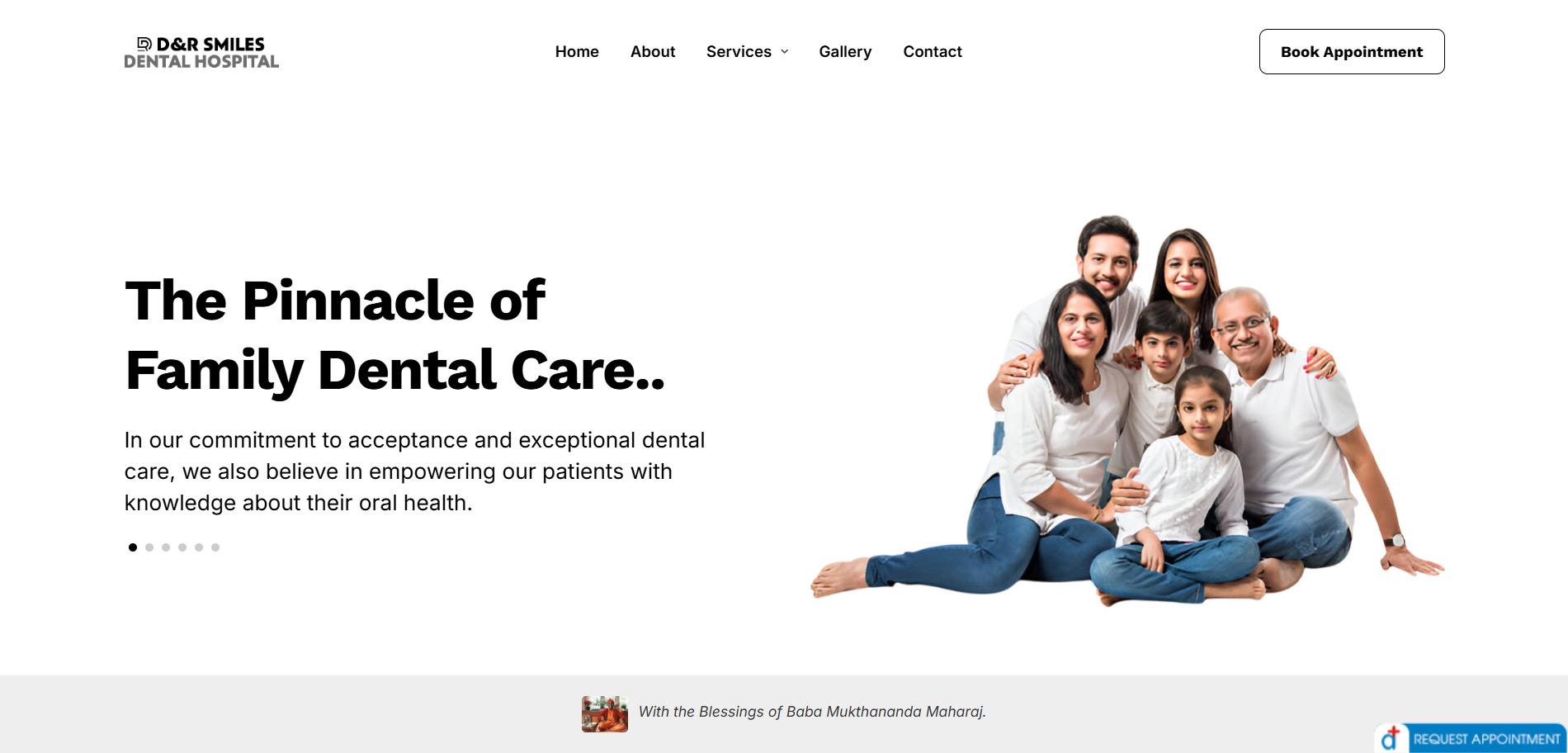This screenshot has height=753, width=1568.
Task: Click the blue 'd' Request Appointment icon
Action: pos(1391,738)
